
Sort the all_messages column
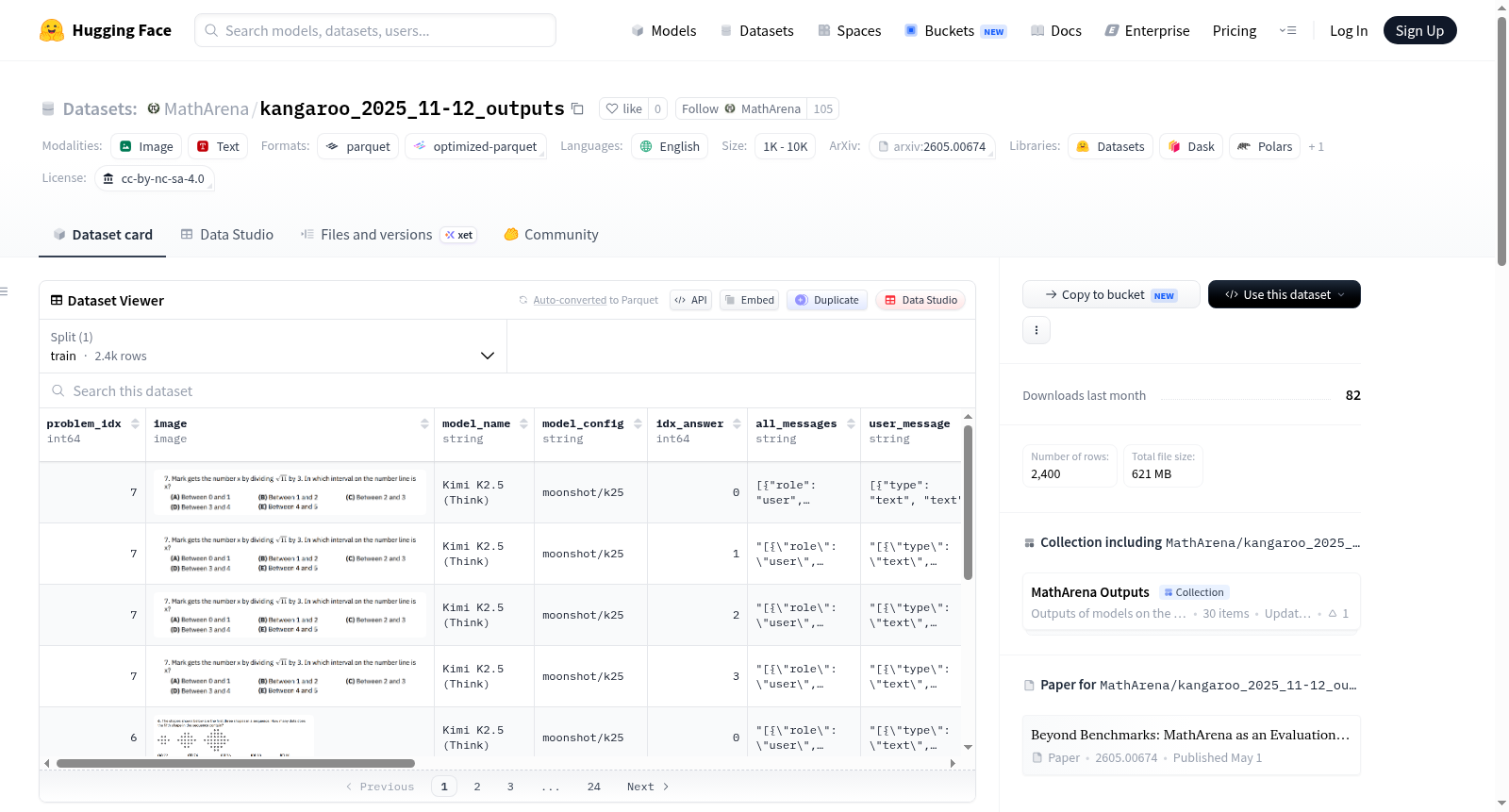[851, 423]
